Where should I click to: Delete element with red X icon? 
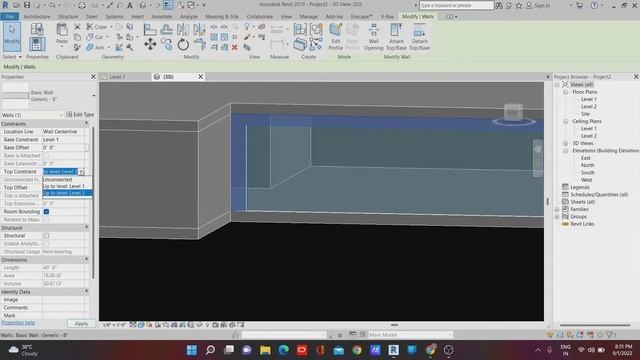point(235,47)
